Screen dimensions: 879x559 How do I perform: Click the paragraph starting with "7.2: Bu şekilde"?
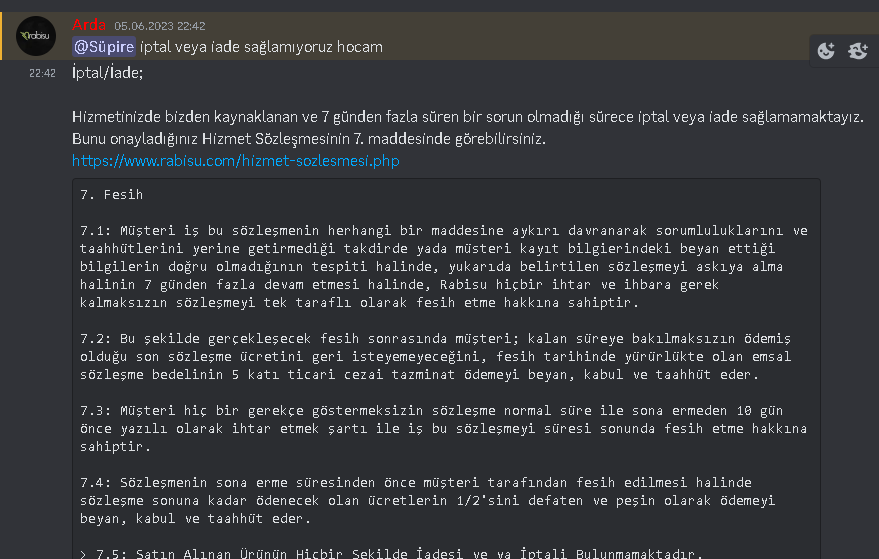tap(436, 357)
